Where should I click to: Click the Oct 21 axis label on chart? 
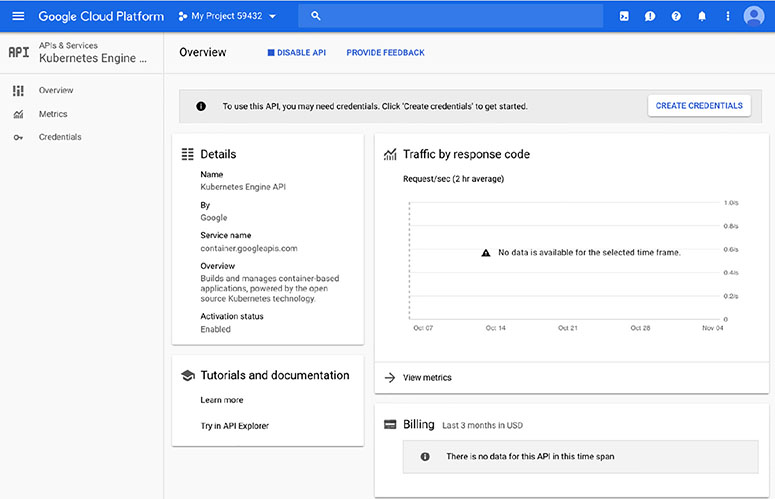pyautogui.click(x=568, y=328)
